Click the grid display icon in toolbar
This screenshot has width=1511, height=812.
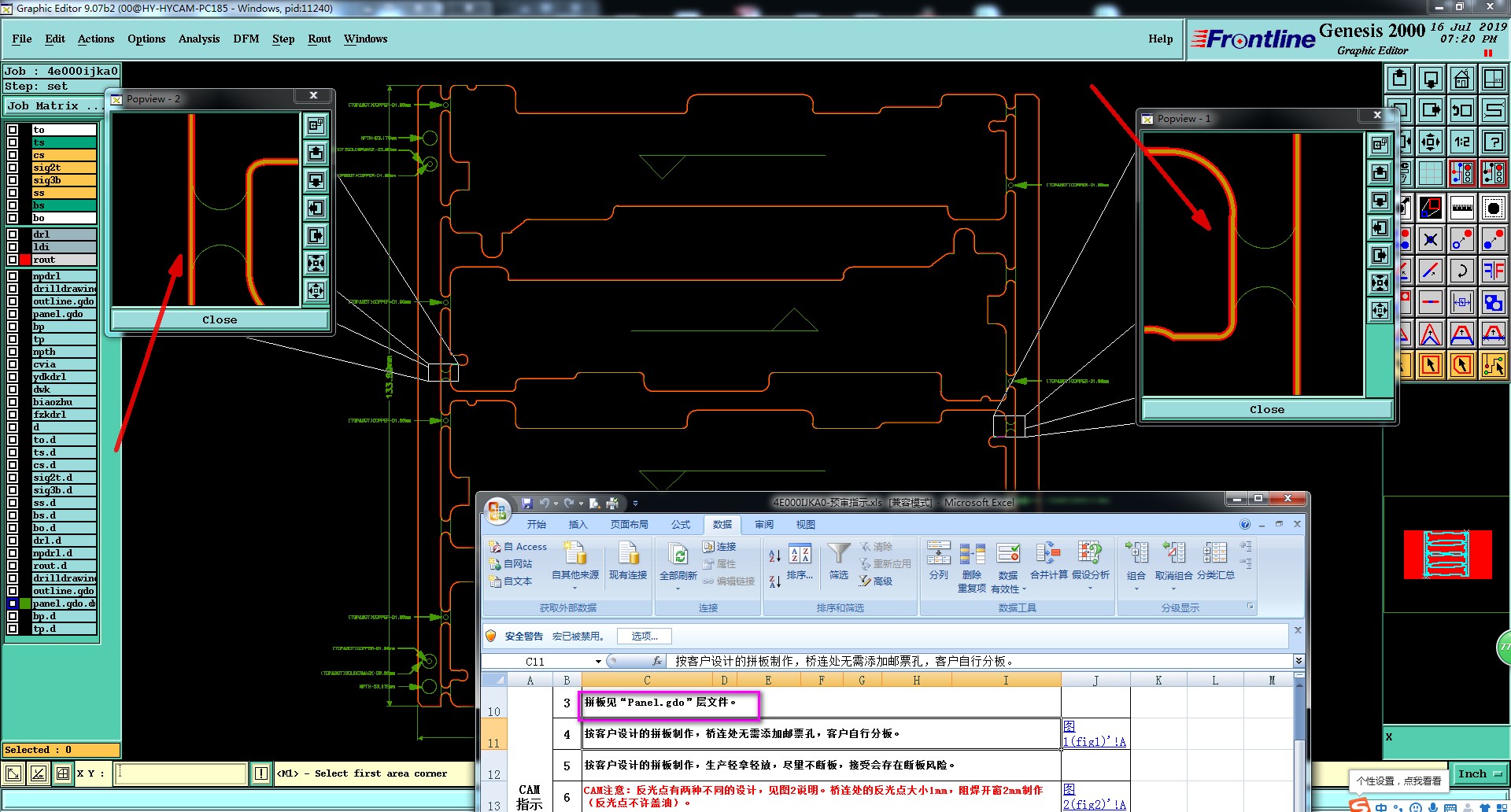click(x=1430, y=173)
